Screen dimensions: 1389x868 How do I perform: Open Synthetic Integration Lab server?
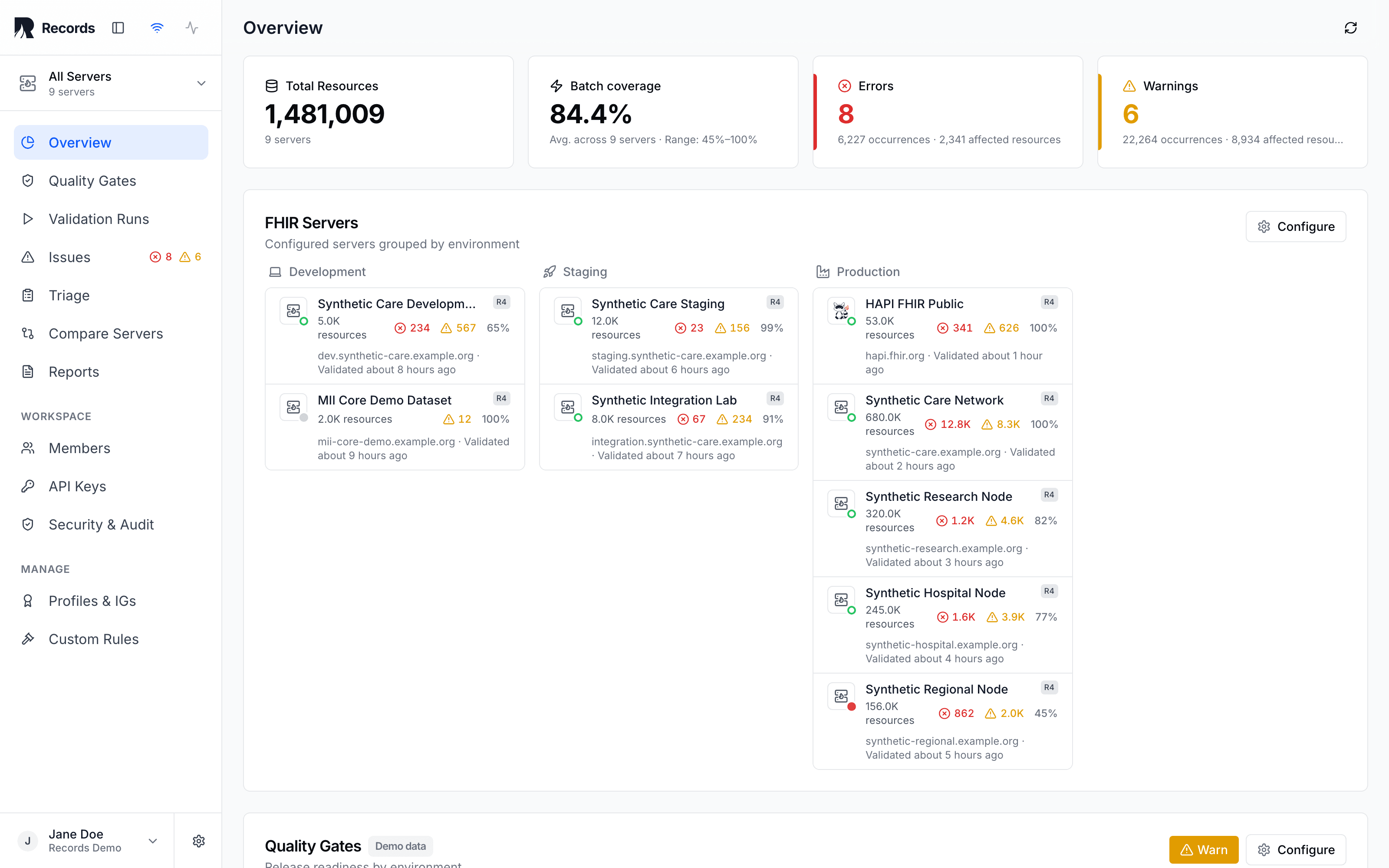click(x=668, y=427)
